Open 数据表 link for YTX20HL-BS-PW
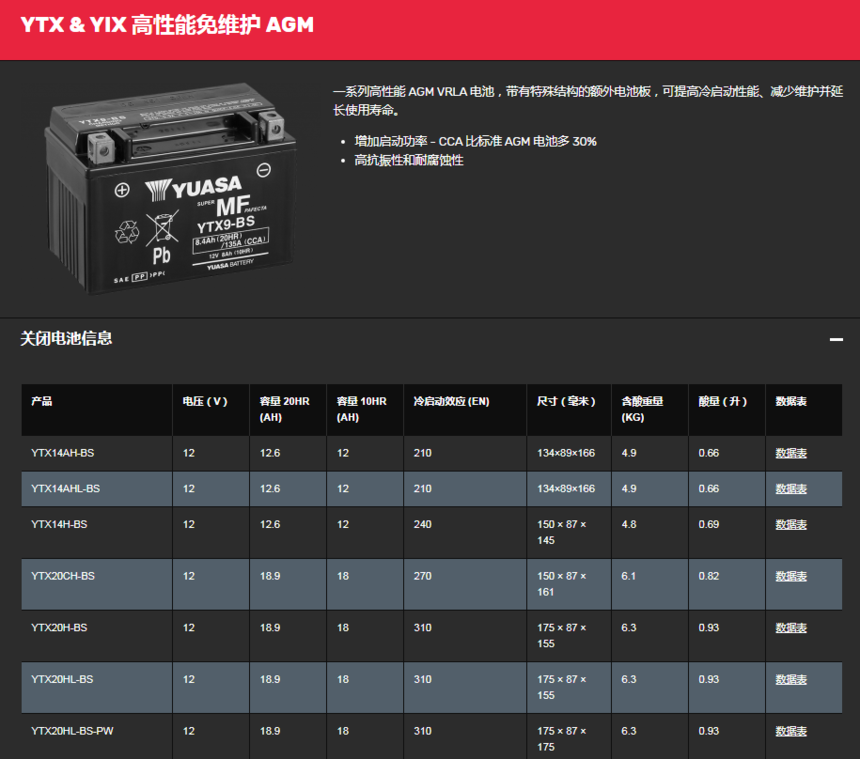This screenshot has width=860, height=759. tap(791, 730)
